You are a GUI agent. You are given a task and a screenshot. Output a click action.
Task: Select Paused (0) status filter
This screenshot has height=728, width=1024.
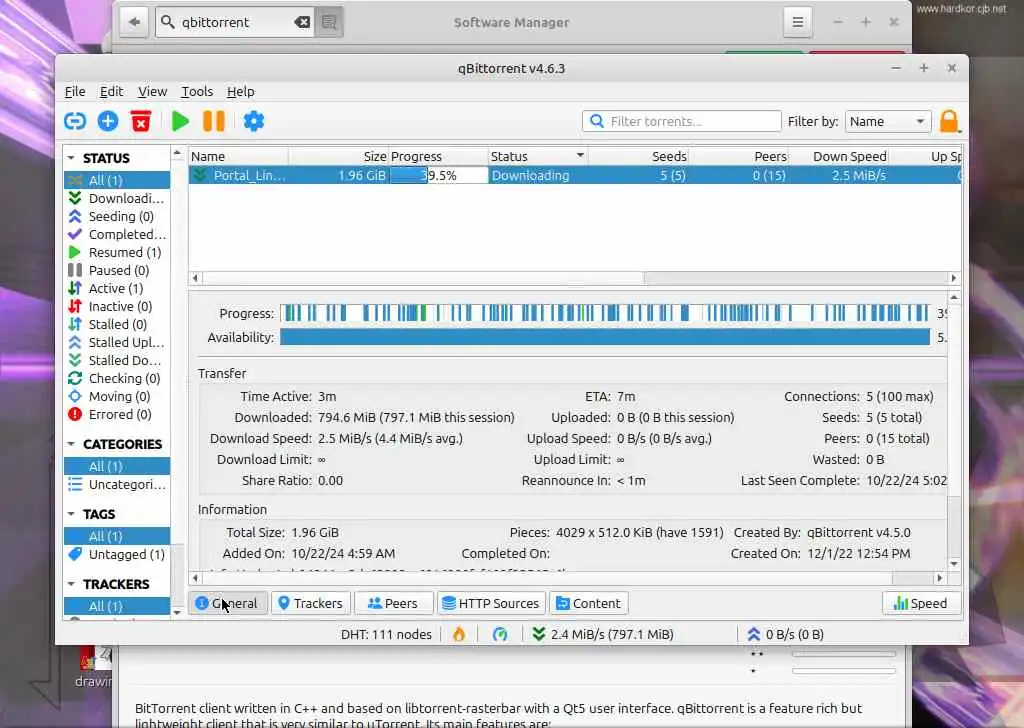pyautogui.click(x=117, y=270)
